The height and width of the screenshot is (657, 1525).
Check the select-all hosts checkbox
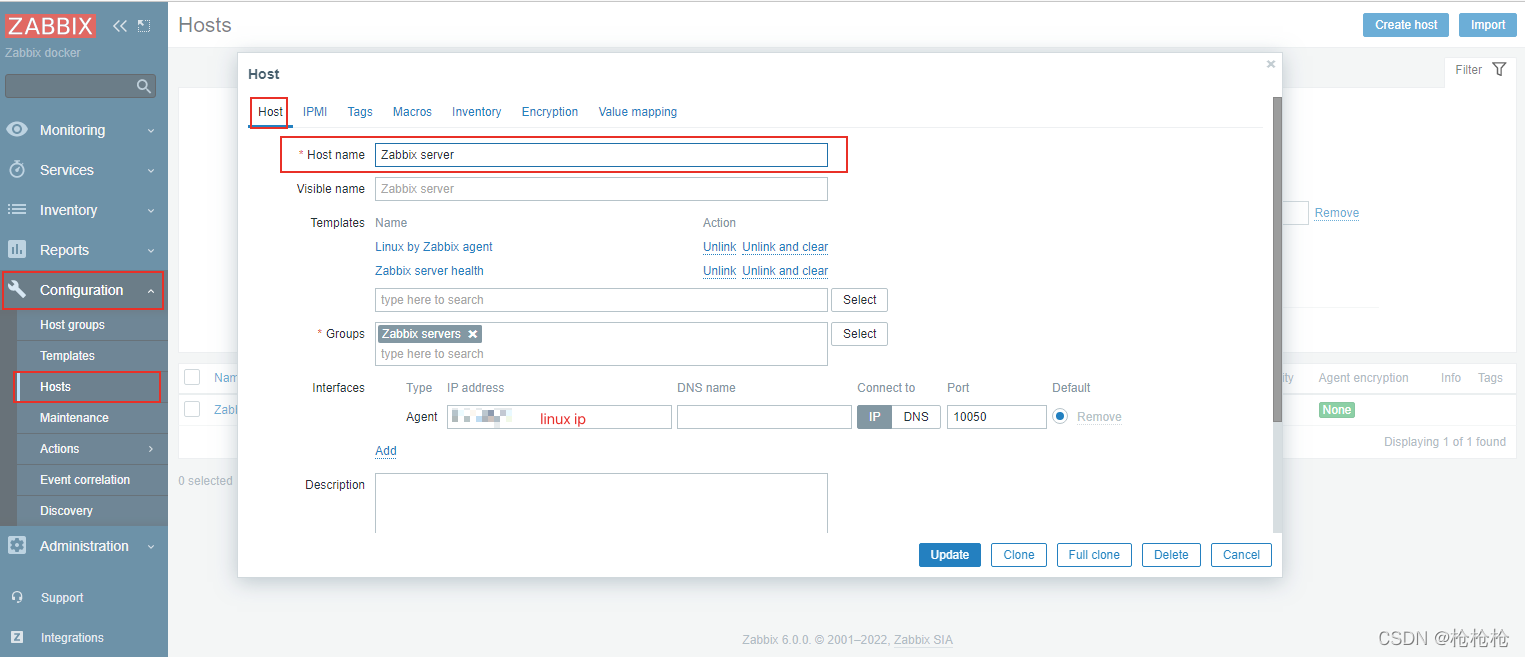tap(192, 377)
